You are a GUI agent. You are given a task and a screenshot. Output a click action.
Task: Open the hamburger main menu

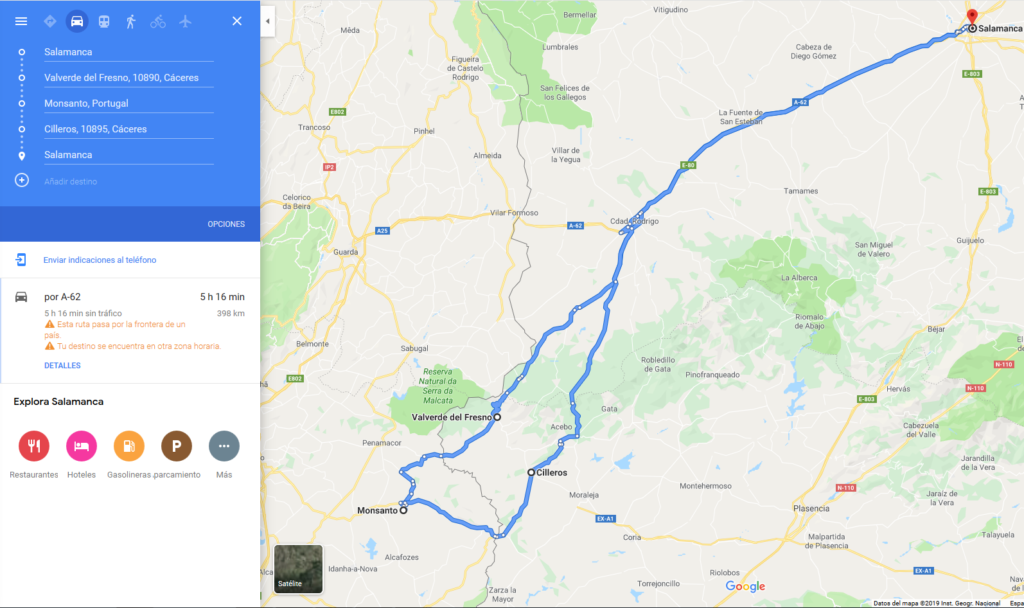(x=21, y=22)
